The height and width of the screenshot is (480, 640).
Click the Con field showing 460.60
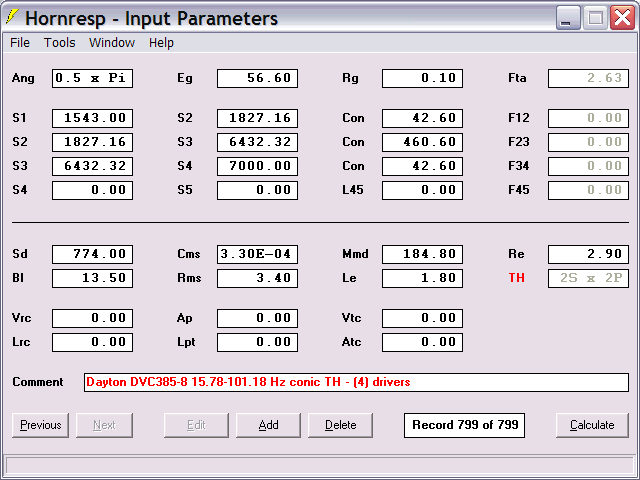click(x=422, y=142)
